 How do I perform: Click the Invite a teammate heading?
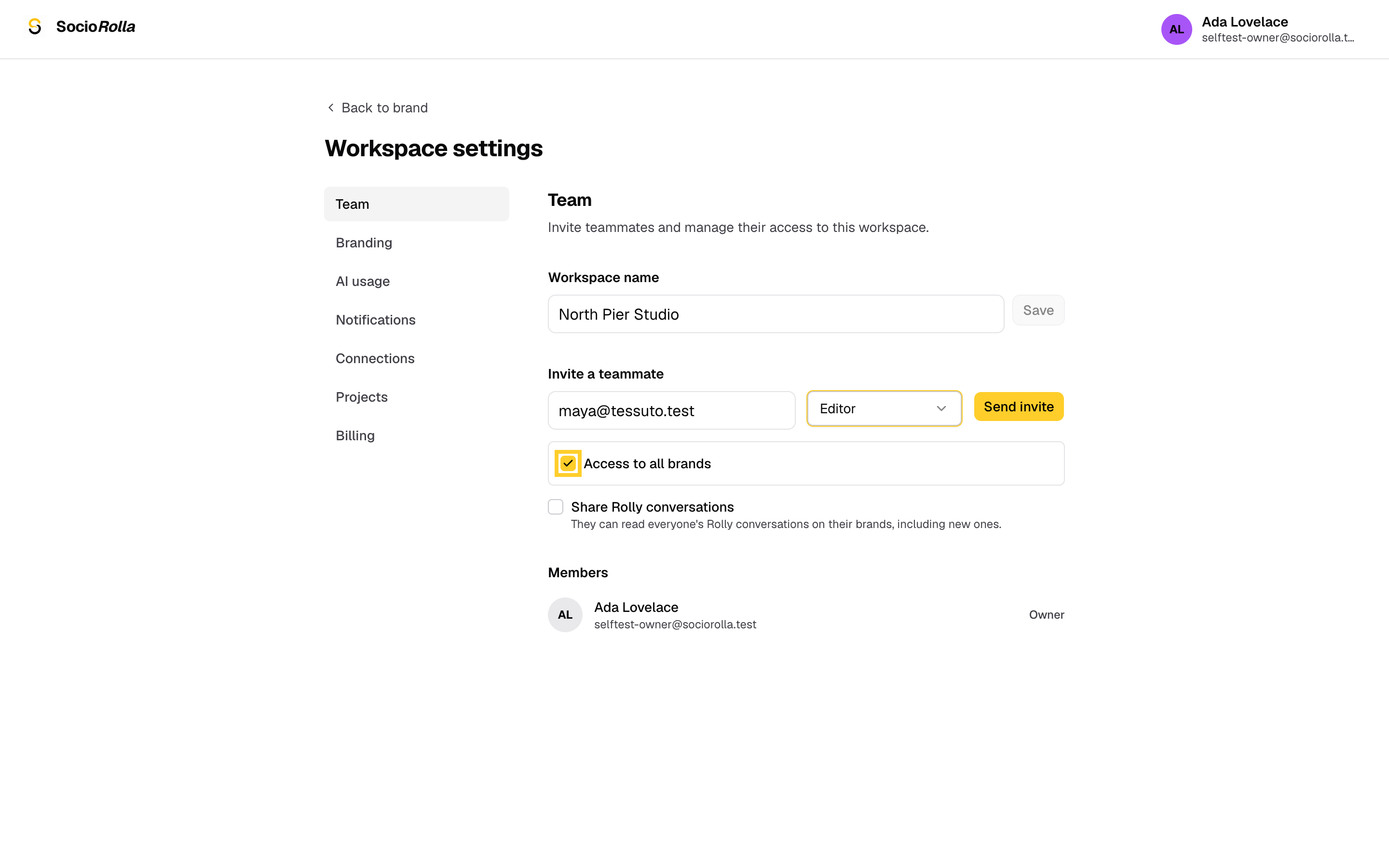(606, 374)
